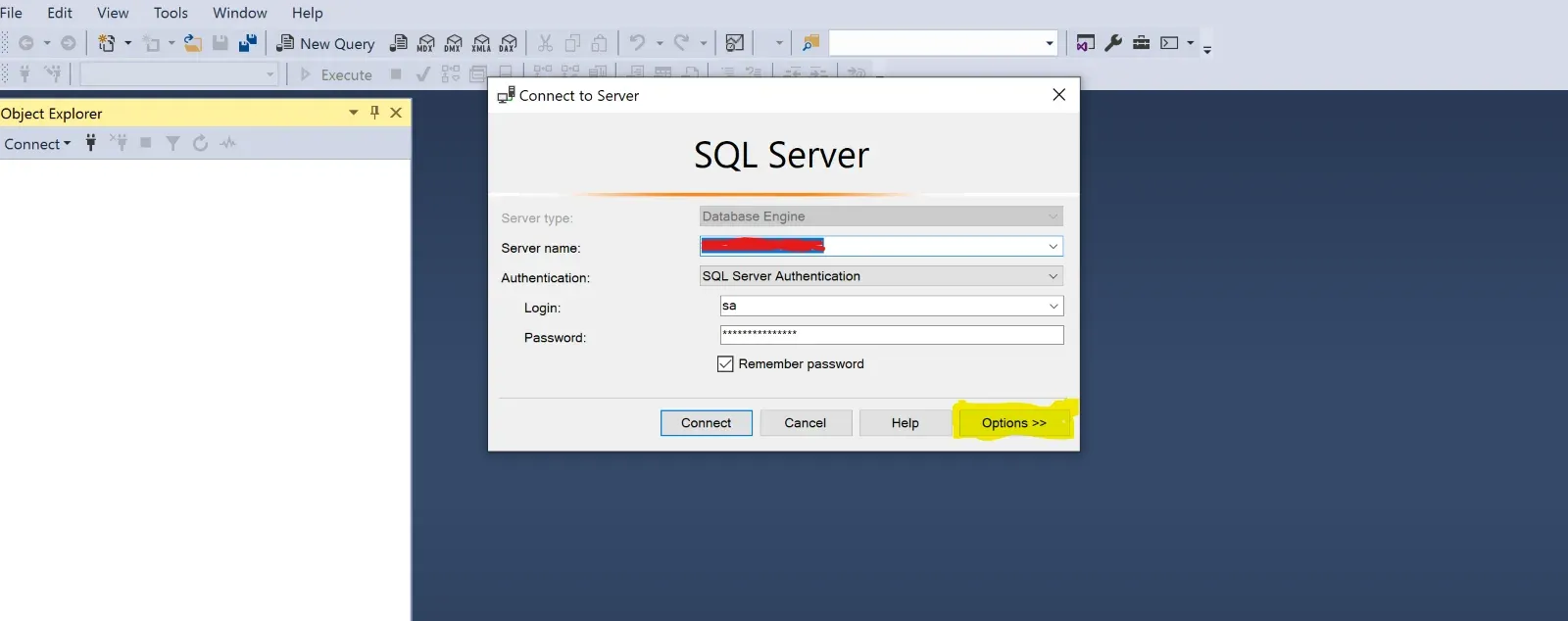This screenshot has width=1568, height=621.
Task: Click the New Query toolbar button
Action: click(326, 43)
